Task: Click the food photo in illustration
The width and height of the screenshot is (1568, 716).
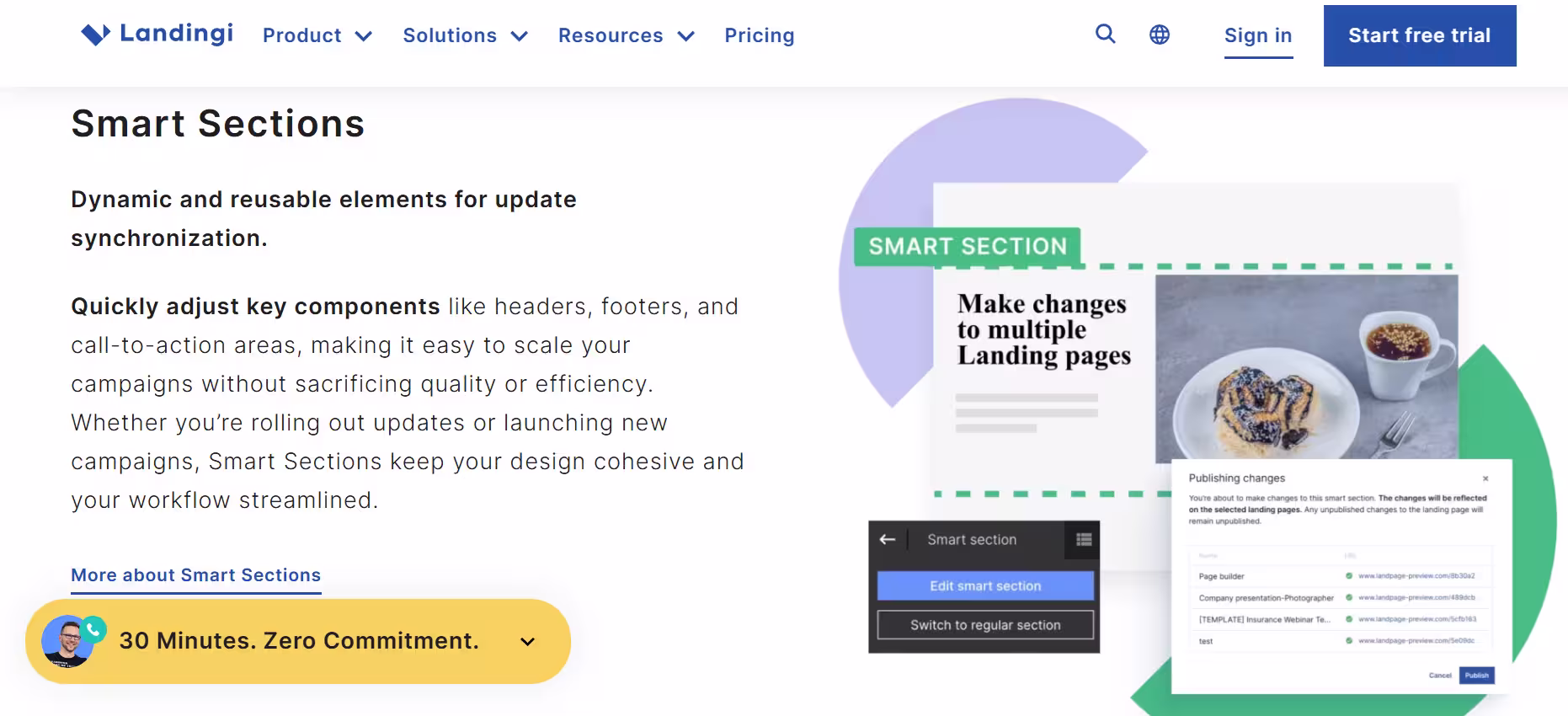Action: point(1306,367)
